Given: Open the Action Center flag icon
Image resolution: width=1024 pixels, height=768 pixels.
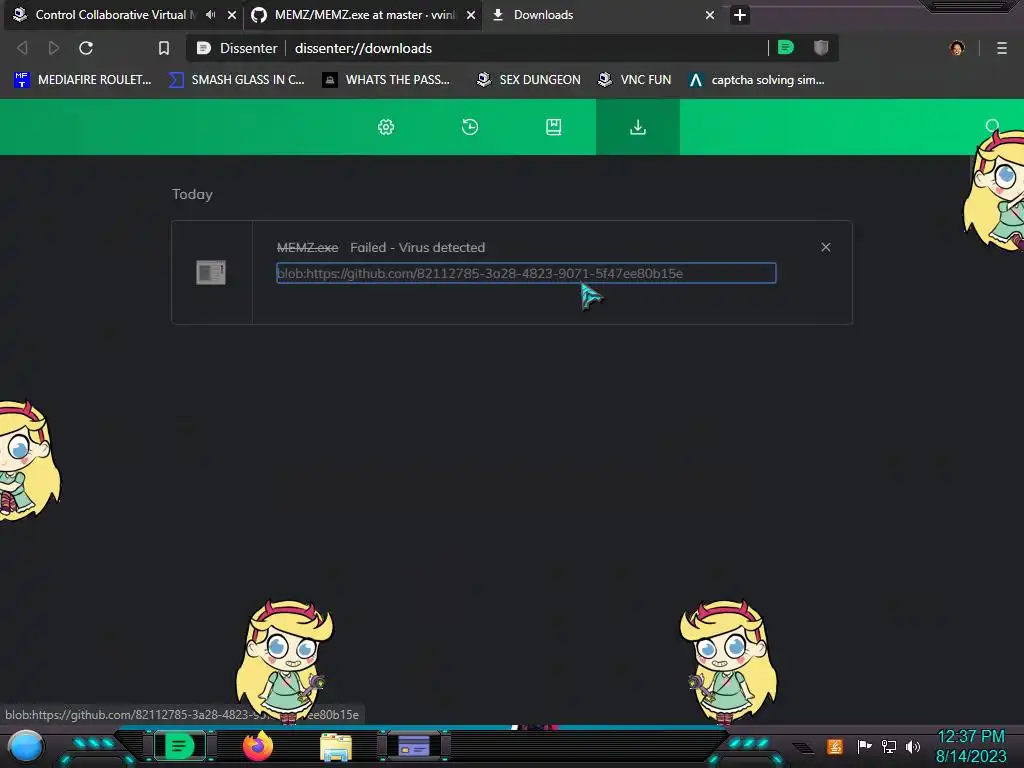Looking at the screenshot, I should click(864, 746).
